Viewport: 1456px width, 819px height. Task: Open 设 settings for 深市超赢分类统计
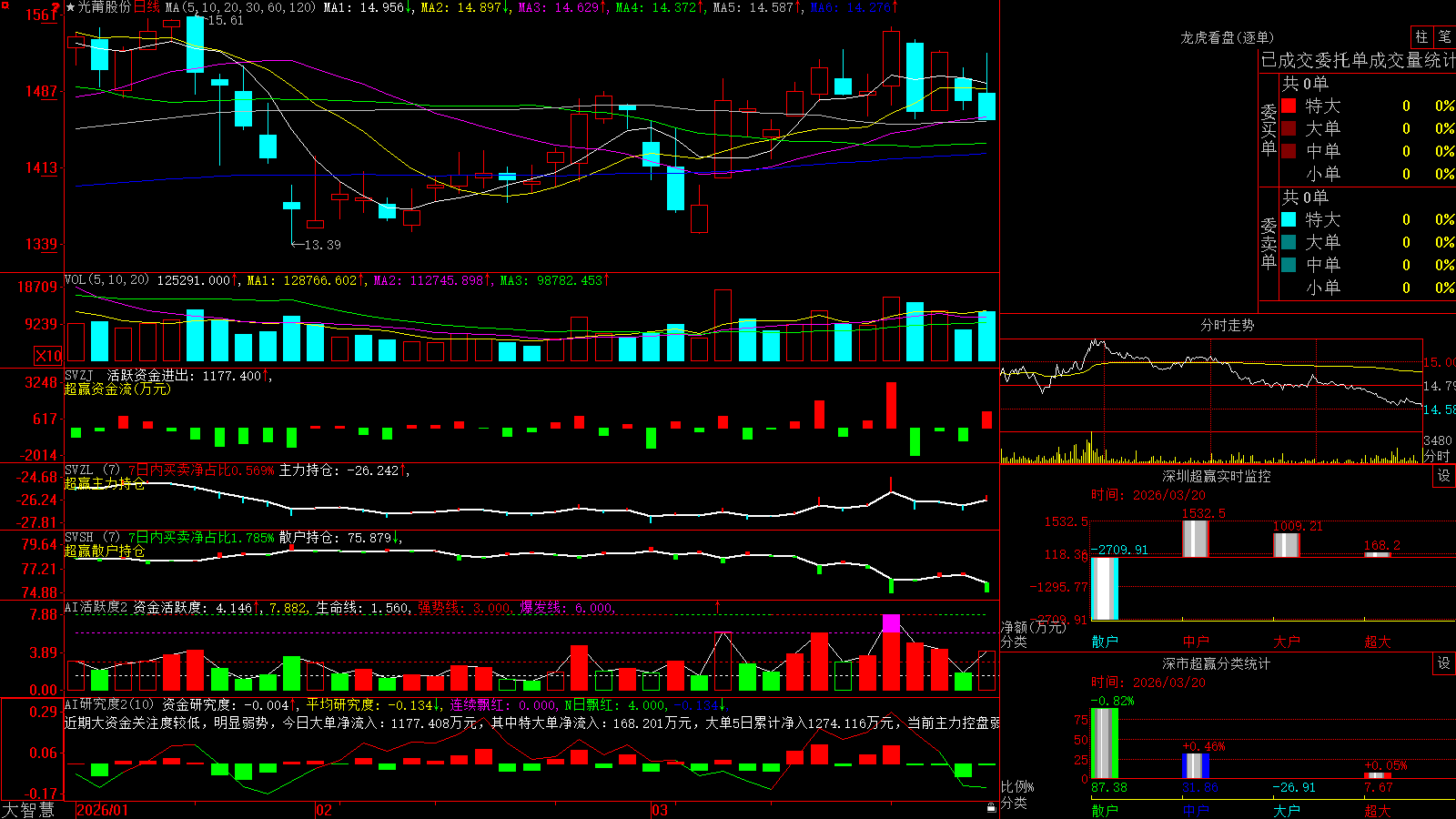click(x=1444, y=663)
